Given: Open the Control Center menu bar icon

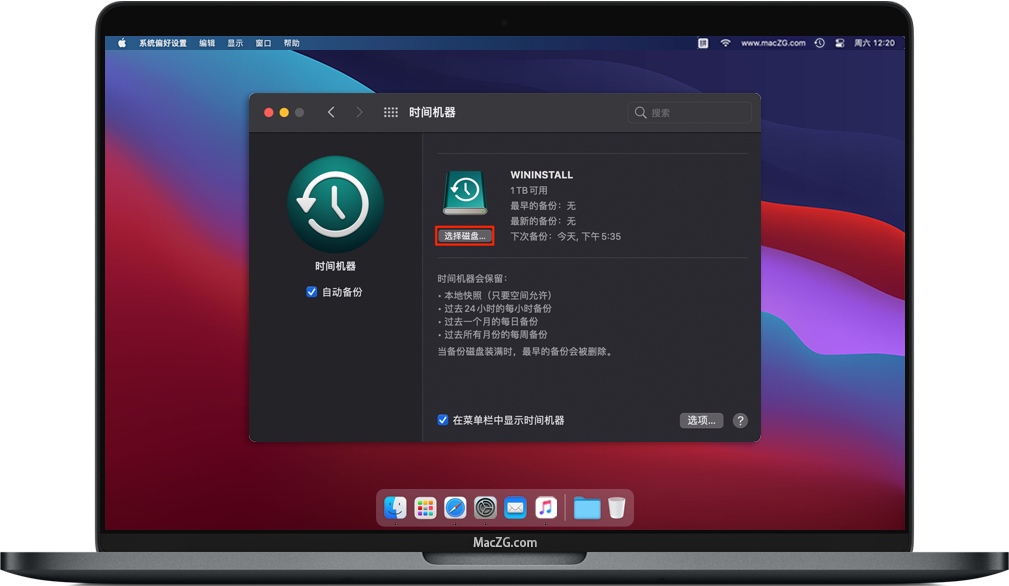Looking at the screenshot, I should [x=840, y=44].
